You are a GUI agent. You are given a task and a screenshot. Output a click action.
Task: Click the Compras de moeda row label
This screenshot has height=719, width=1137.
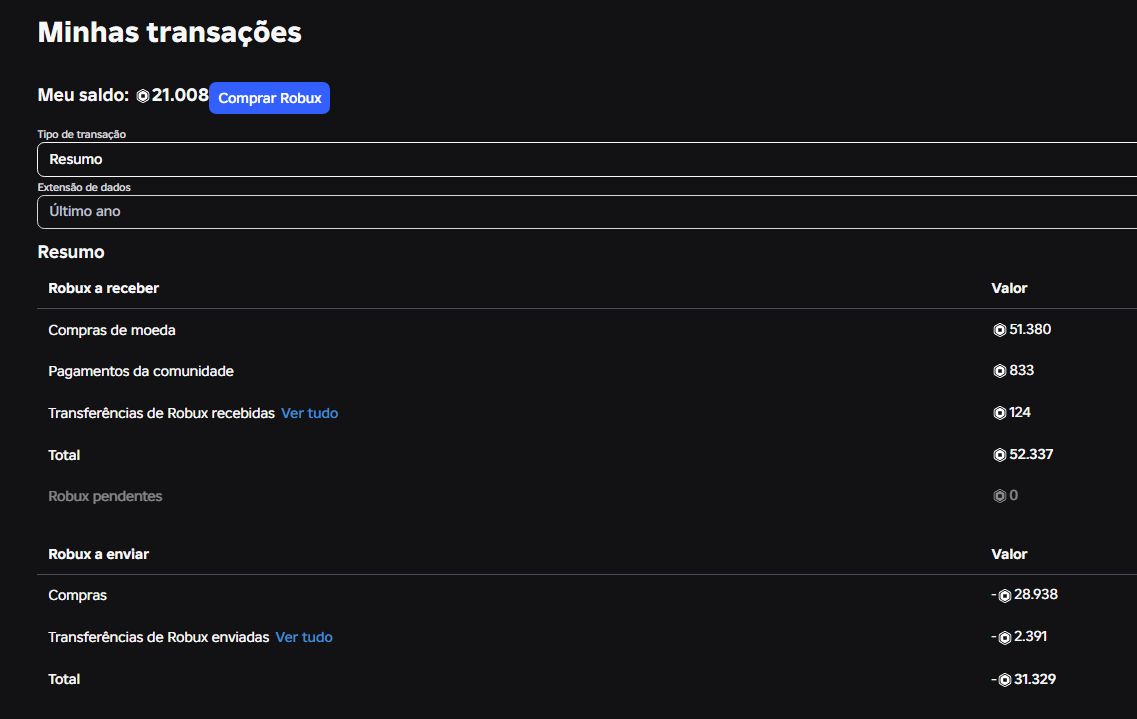[112, 330]
